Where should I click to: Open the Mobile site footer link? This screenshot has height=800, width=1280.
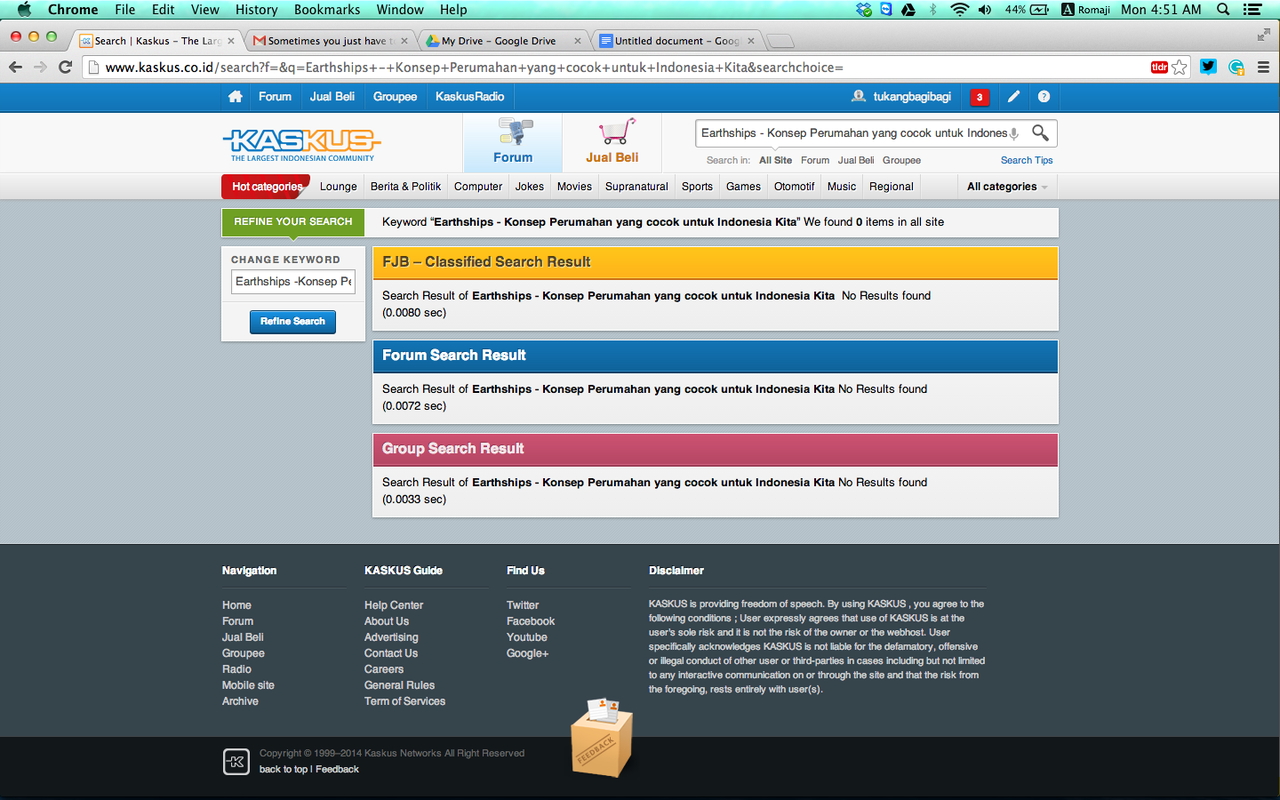click(x=248, y=685)
